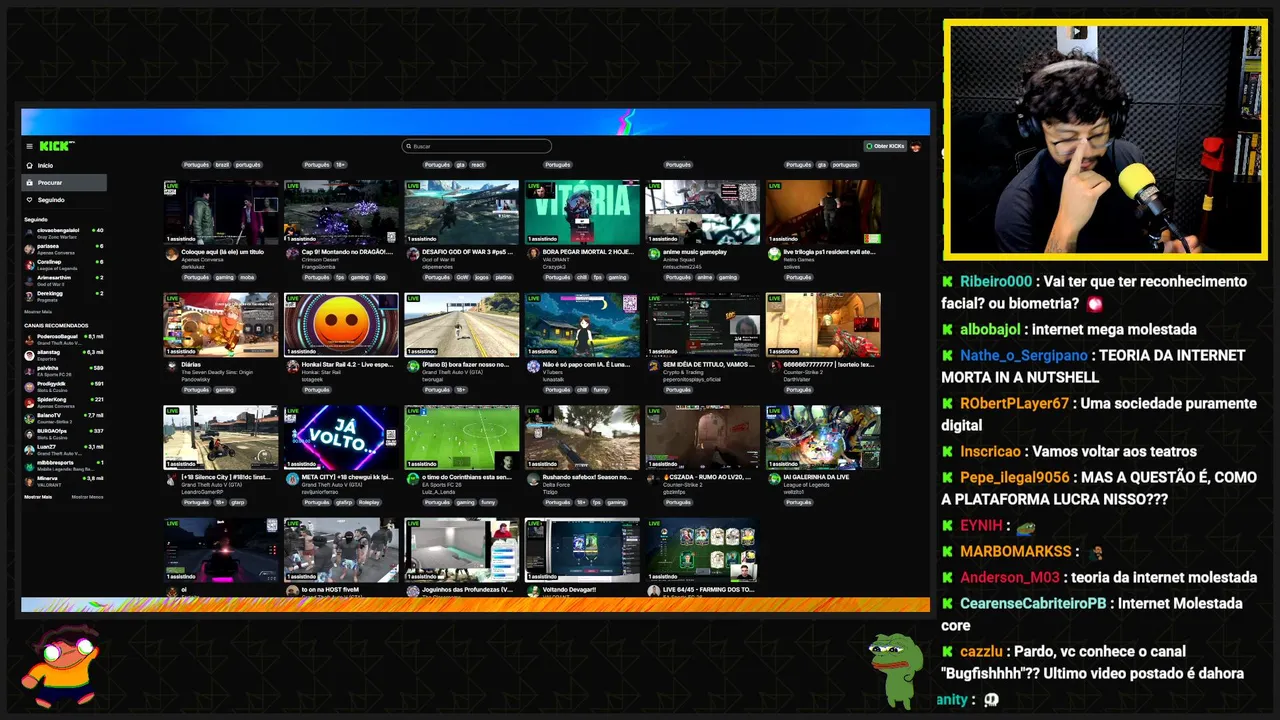Open the 'Cap 9! Montando no DRAGÃO' stream thumbnail
The width and height of the screenshot is (1280, 720).
(x=341, y=212)
